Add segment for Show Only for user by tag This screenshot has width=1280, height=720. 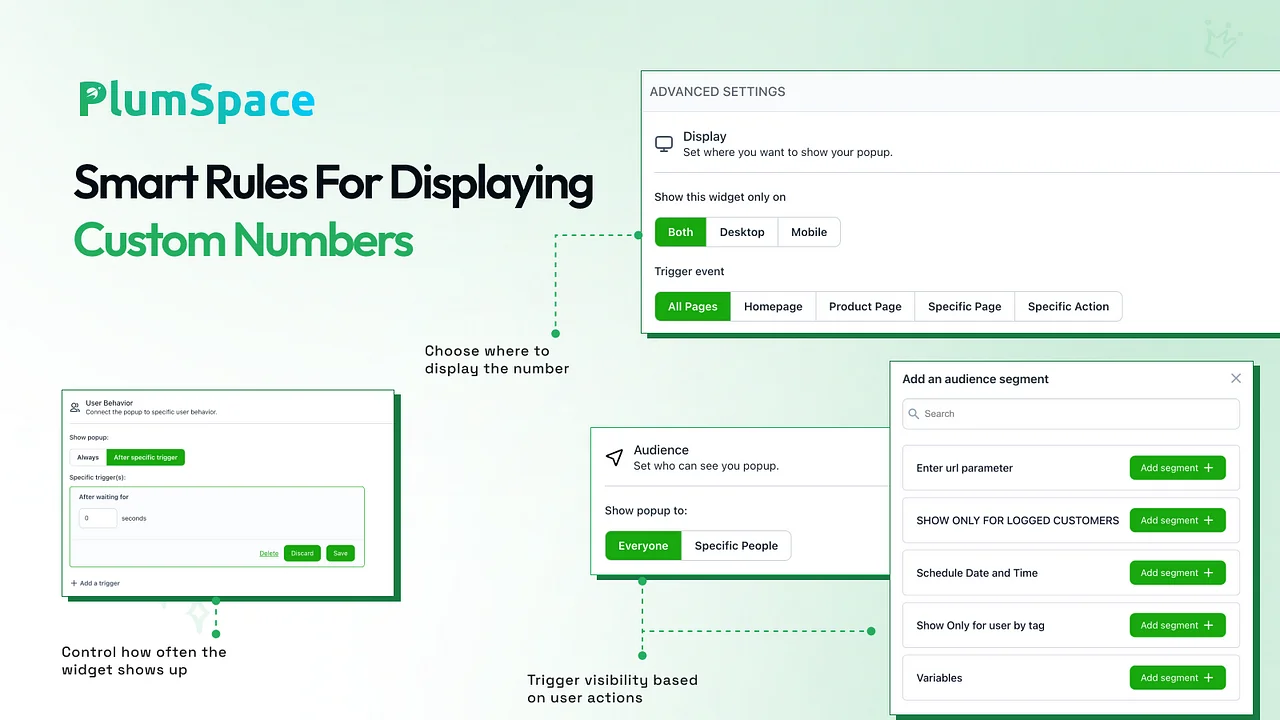[1177, 625]
